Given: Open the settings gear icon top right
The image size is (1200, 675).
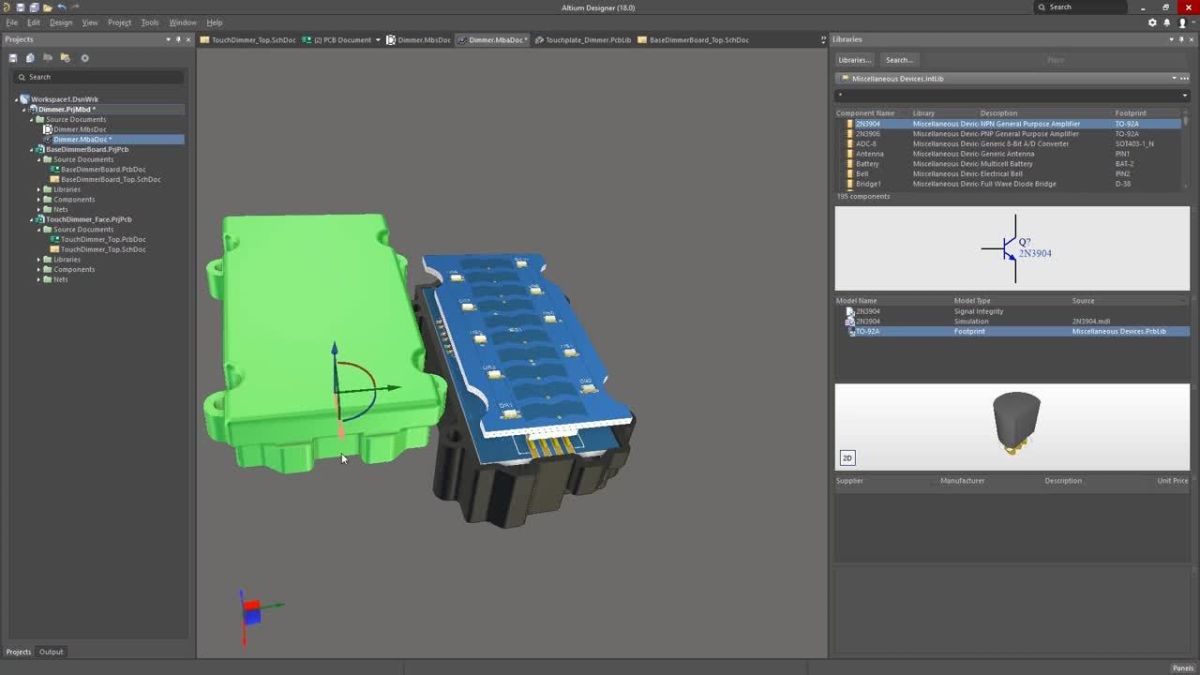Looking at the screenshot, I should click(x=1152, y=23).
